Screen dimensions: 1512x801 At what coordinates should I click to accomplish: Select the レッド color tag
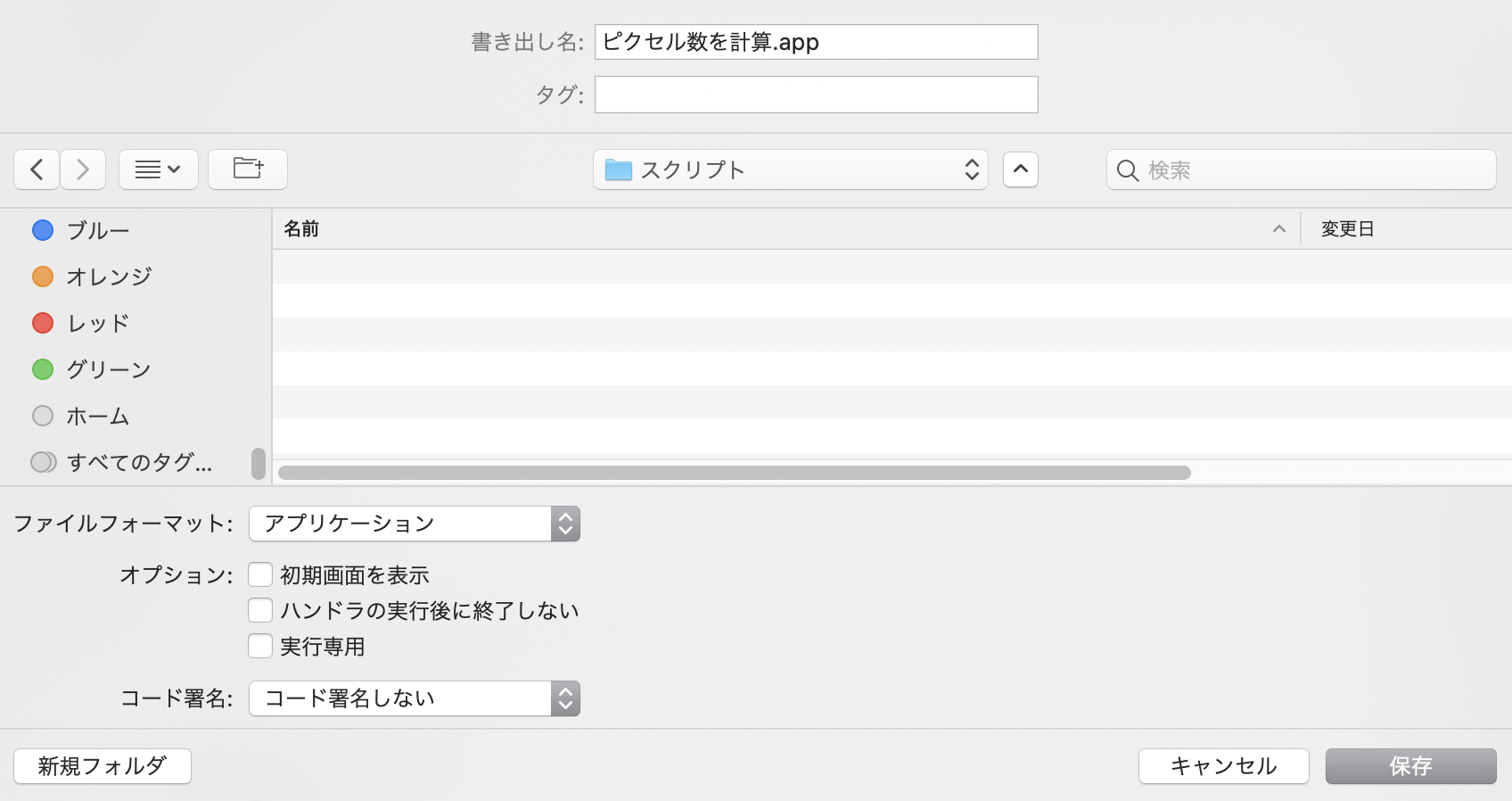(98, 324)
